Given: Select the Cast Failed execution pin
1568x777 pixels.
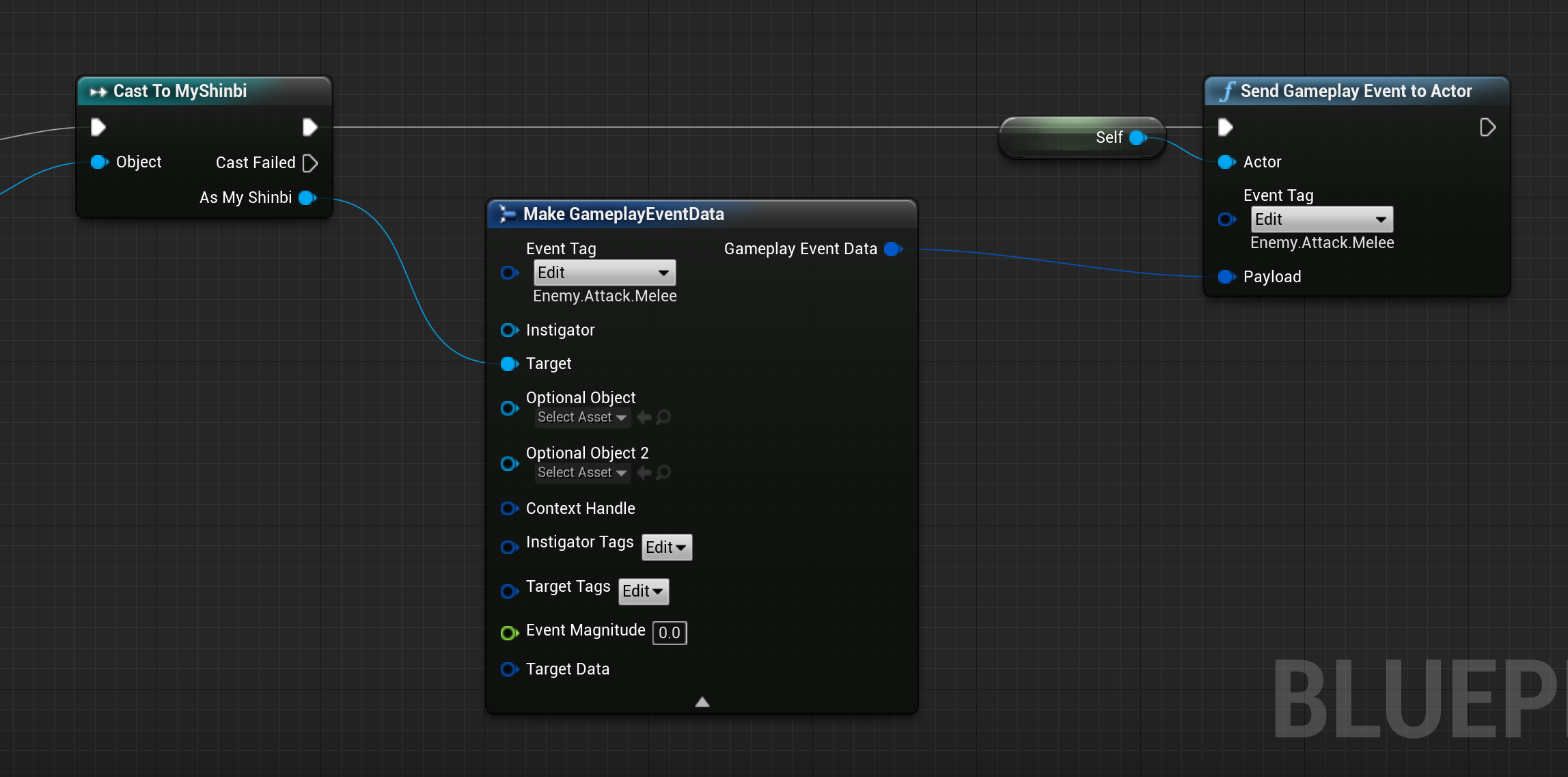Looking at the screenshot, I should pos(311,163).
